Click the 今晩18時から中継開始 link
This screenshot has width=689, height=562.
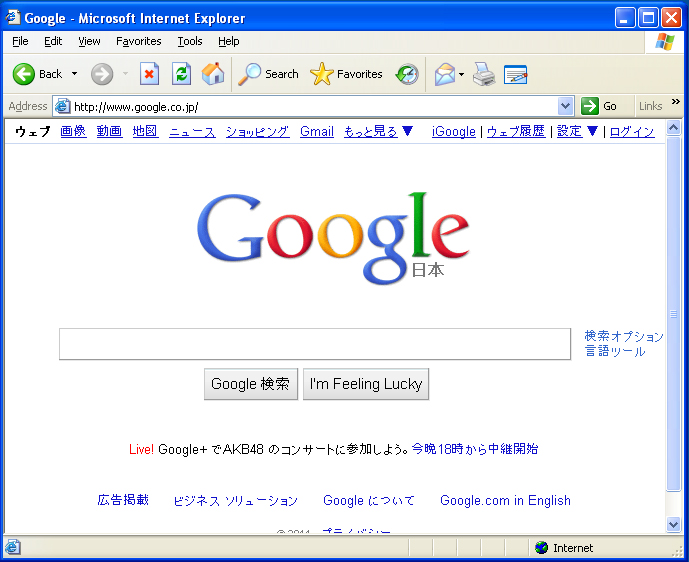click(475, 449)
